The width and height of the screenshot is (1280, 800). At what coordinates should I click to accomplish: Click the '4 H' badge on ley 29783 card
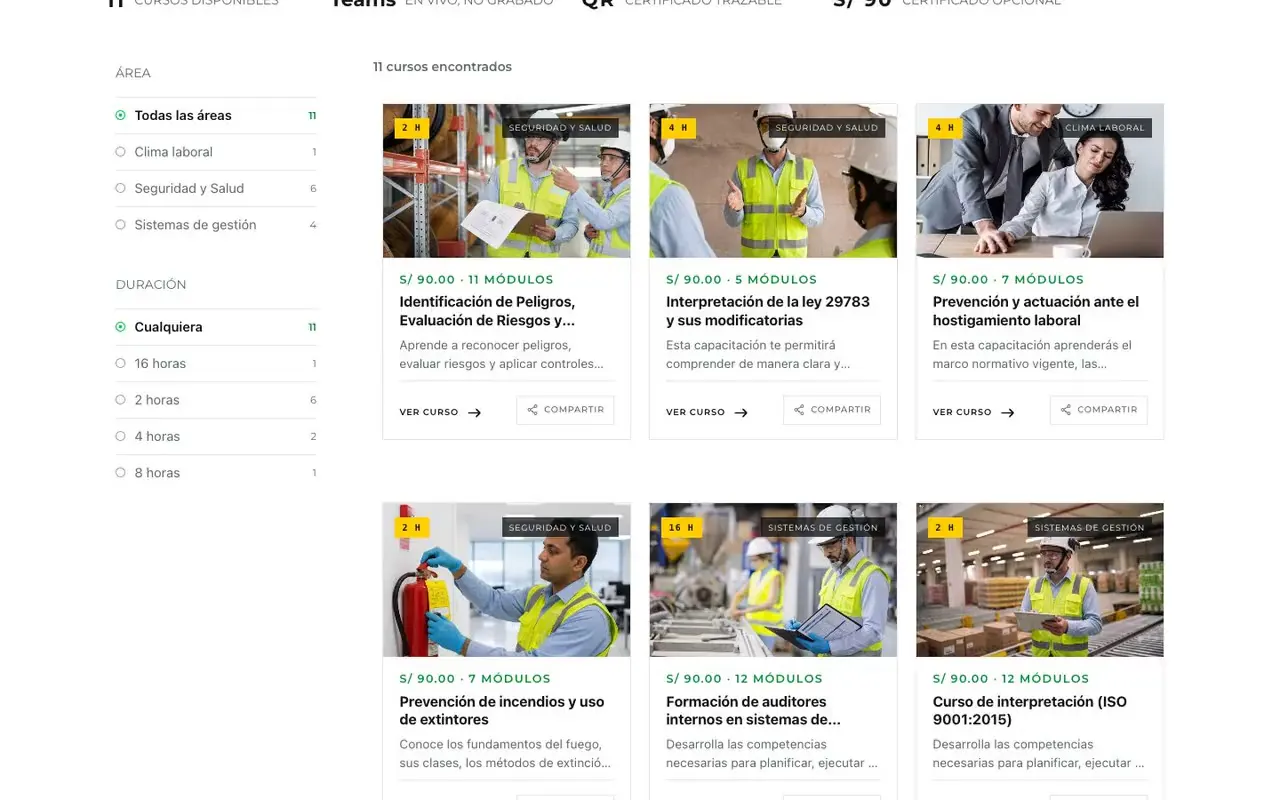pos(678,128)
